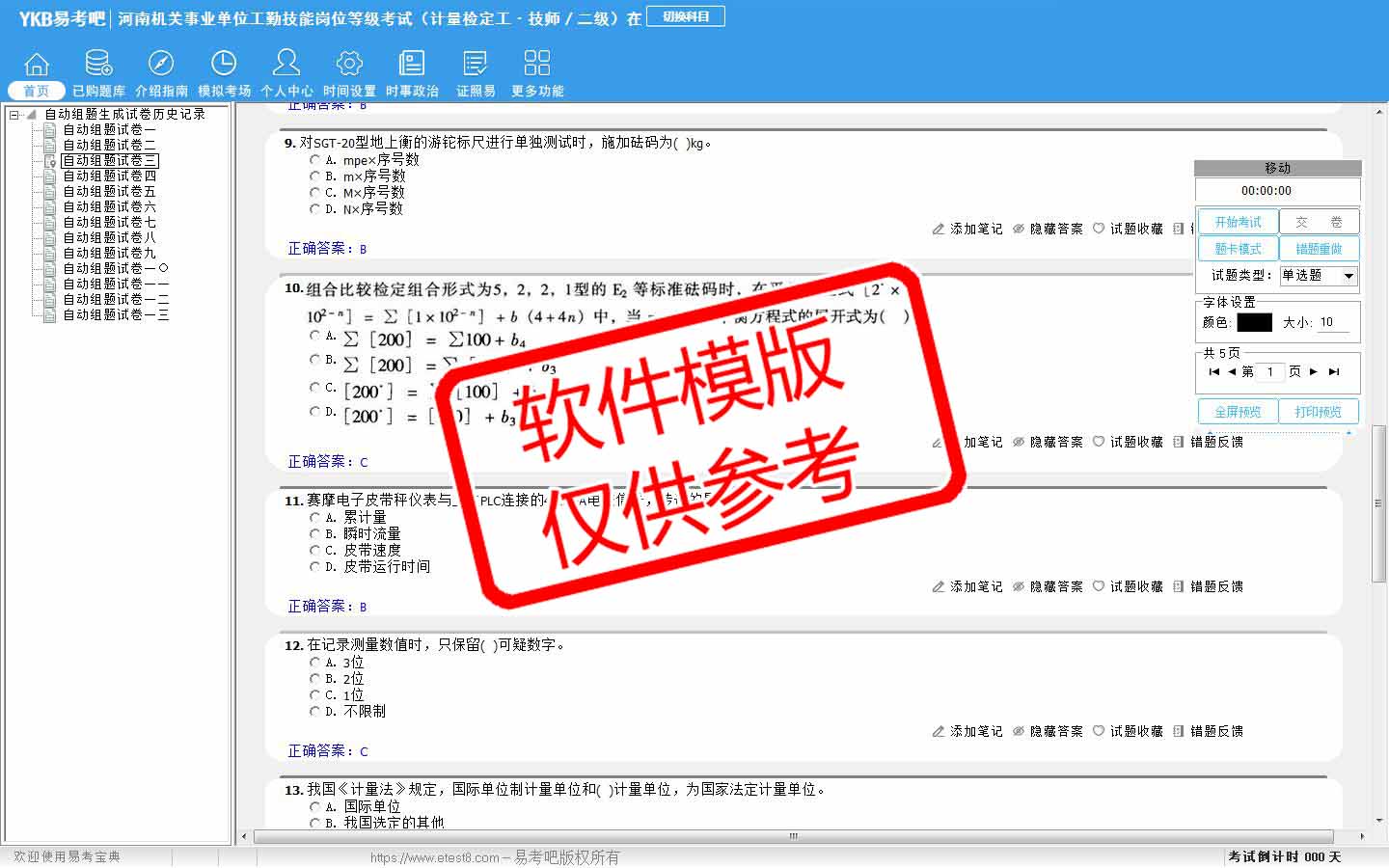Open 自动组题试卷一 in the tree
Screen dimensions: 1389x868
tap(109, 130)
